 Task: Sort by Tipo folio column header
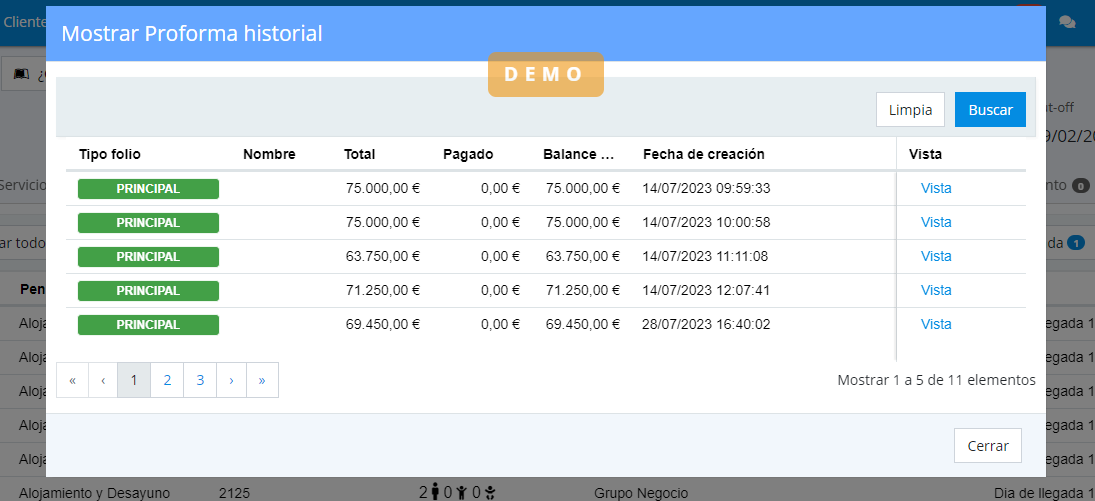pos(110,154)
